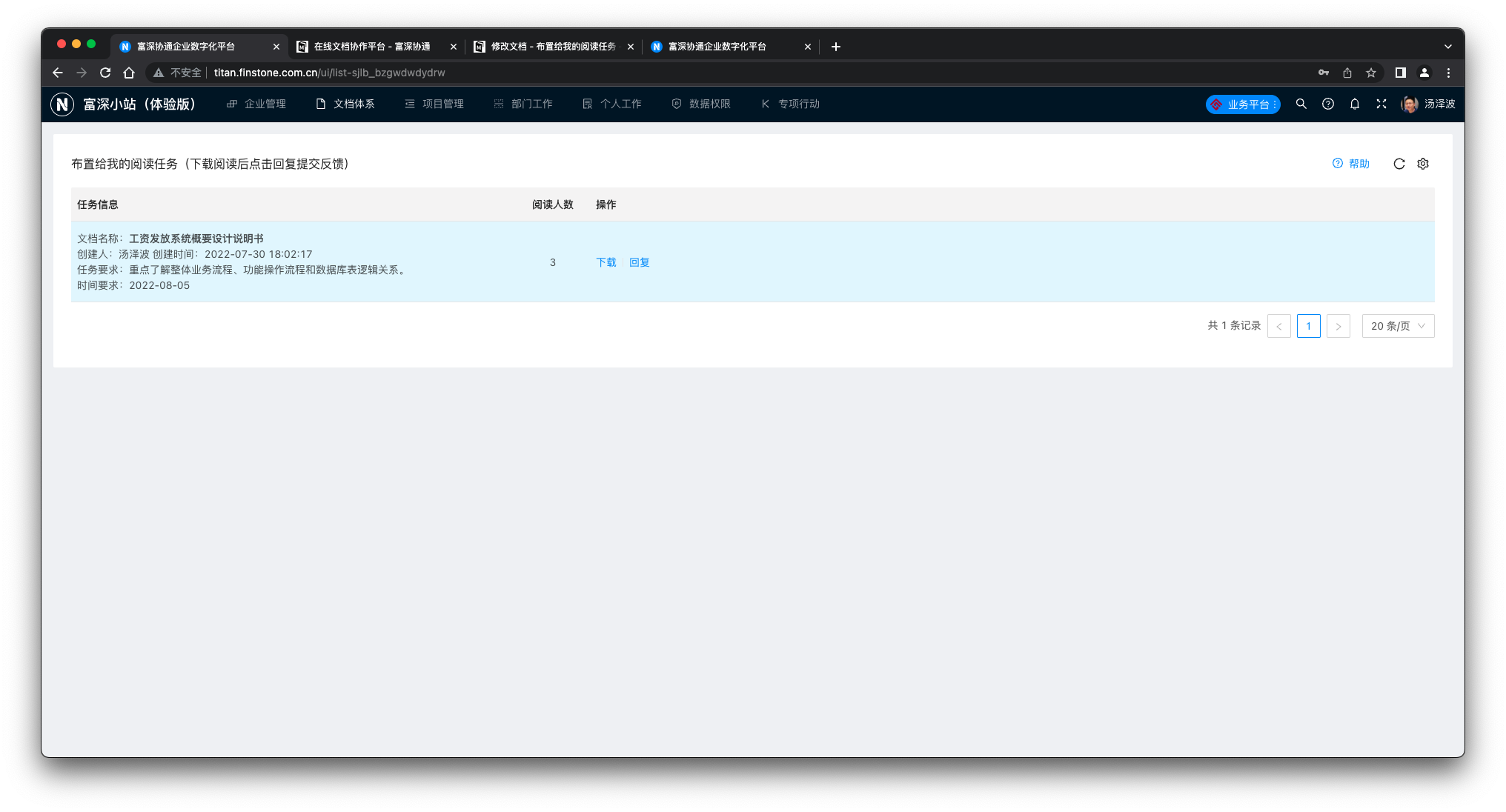The width and height of the screenshot is (1506, 812).
Task: Click the 回复 link for the task
Action: point(639,262)
